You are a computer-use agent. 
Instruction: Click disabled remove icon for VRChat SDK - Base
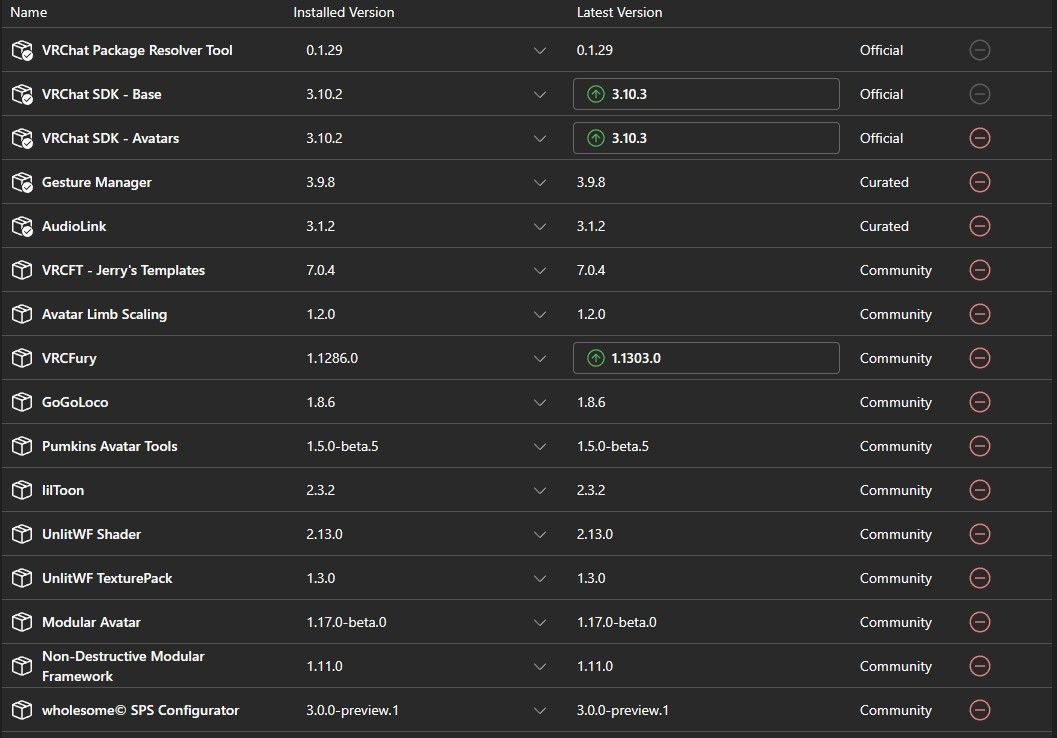pyautogui.click(x=979, y=94)
